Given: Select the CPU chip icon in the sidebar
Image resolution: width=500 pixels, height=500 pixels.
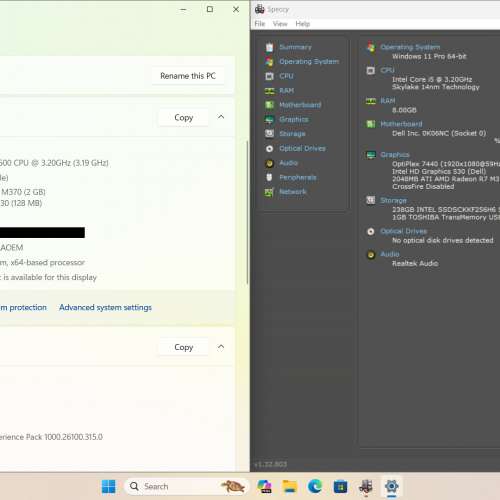Looking at the screenshot, I should 270,76.
